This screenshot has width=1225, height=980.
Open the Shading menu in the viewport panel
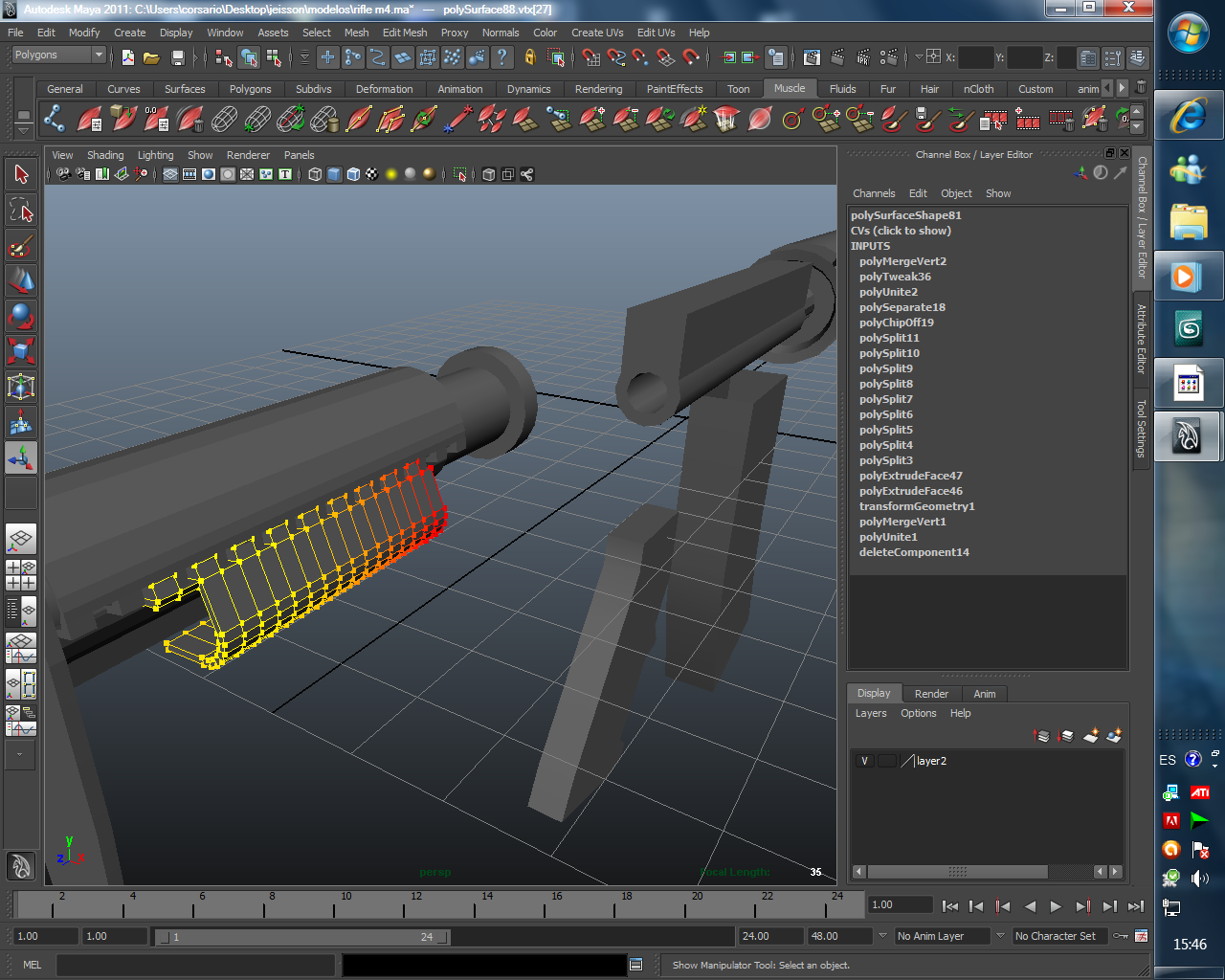(x=105, y=155)
